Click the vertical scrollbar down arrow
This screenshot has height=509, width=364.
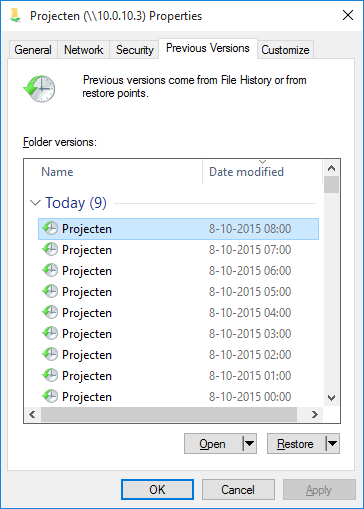tap(331, 397)
